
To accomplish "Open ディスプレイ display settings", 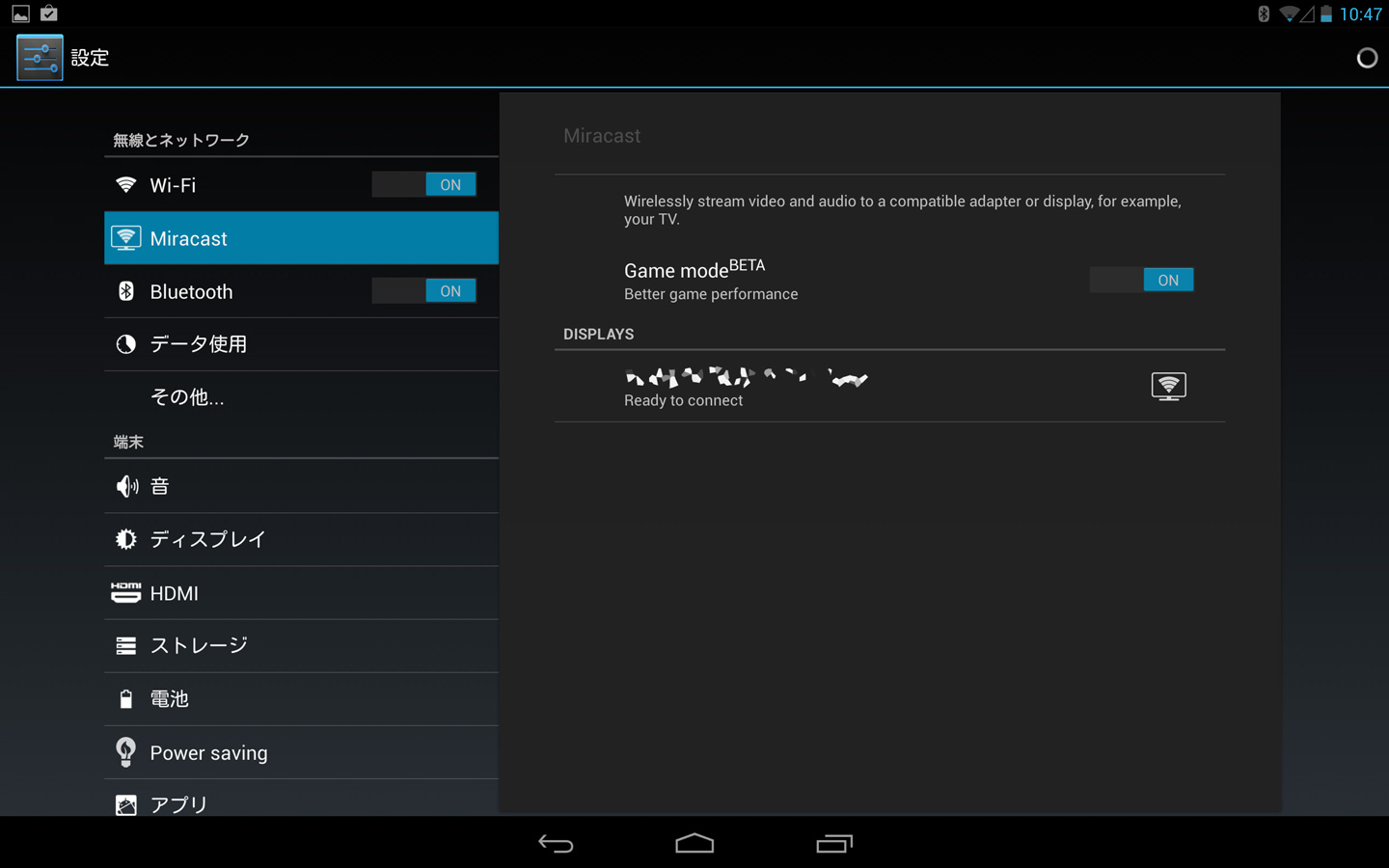I will click(x=207, y=540).
